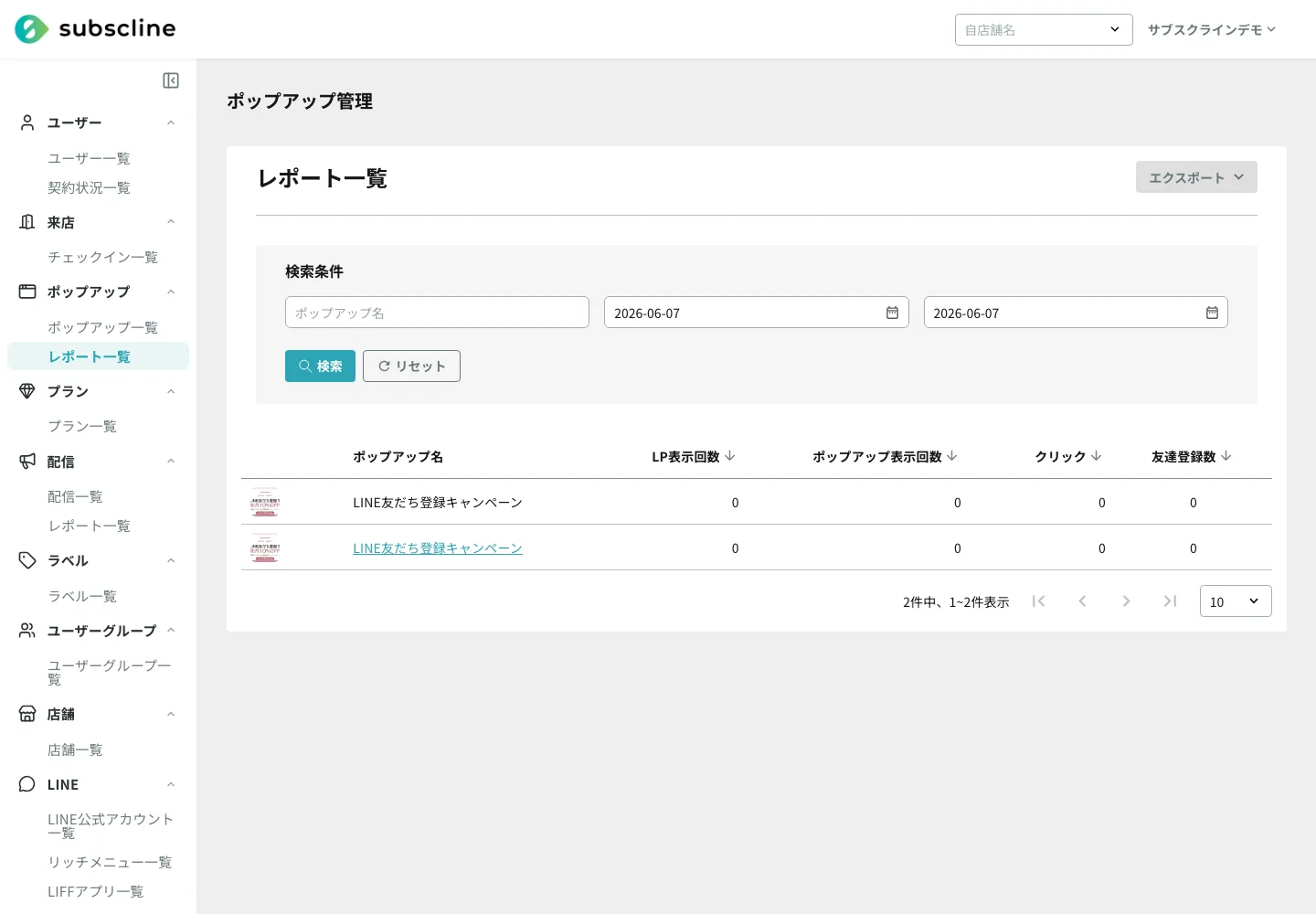Click the LINE chat bubble icon
This screenshot has width=1316, height=914.
pyautogui.click(x=27, y=784)
